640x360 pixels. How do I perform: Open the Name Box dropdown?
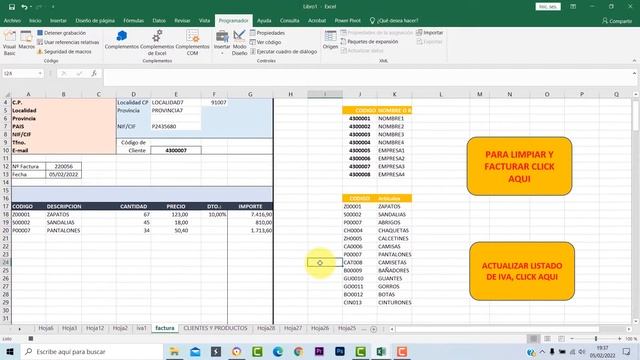pos(40,73)
